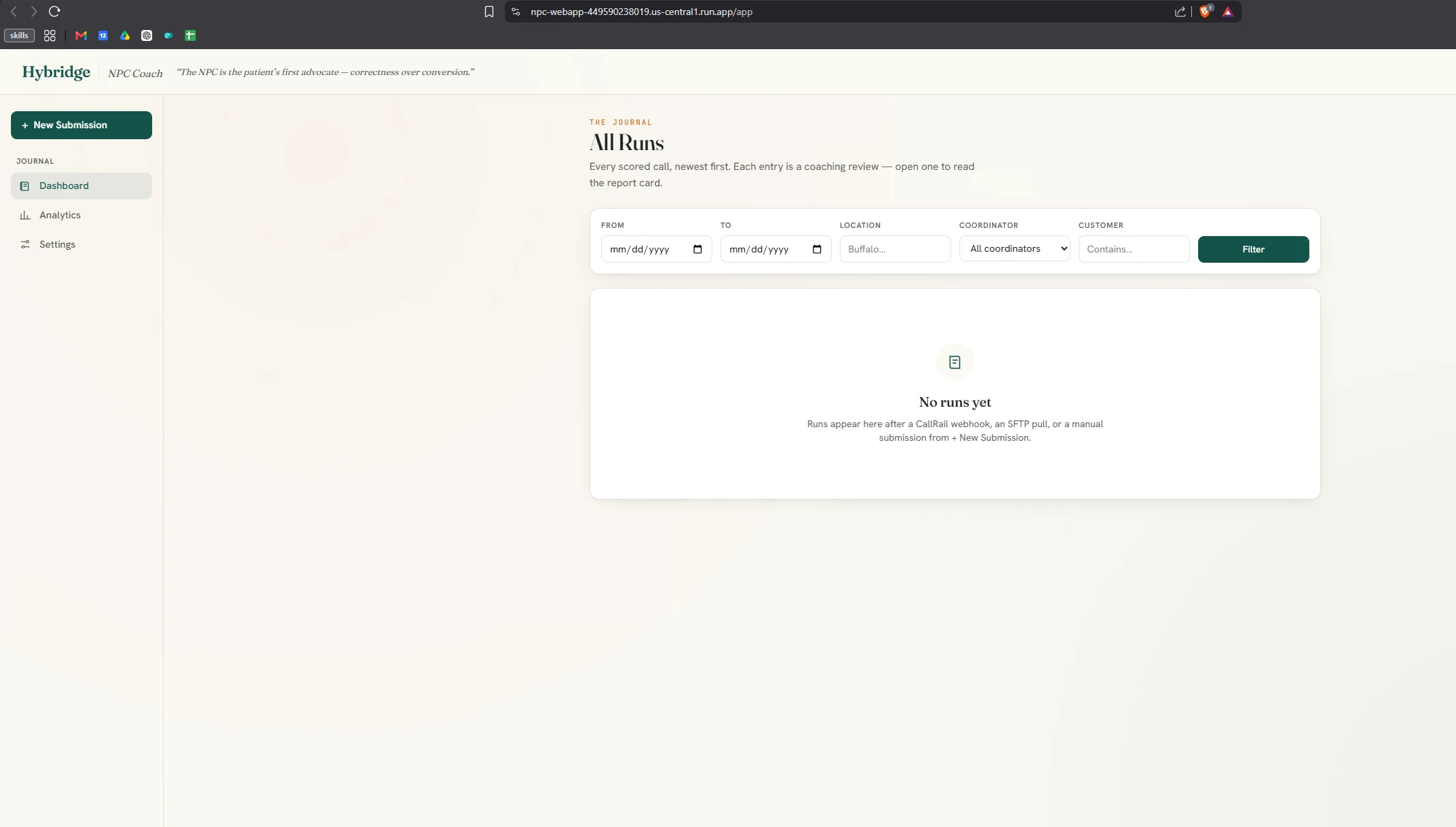Open the Google Drive bookmark icon
Image resolution: width=1456 pixels, height=827 pixels.
(125, 35)
